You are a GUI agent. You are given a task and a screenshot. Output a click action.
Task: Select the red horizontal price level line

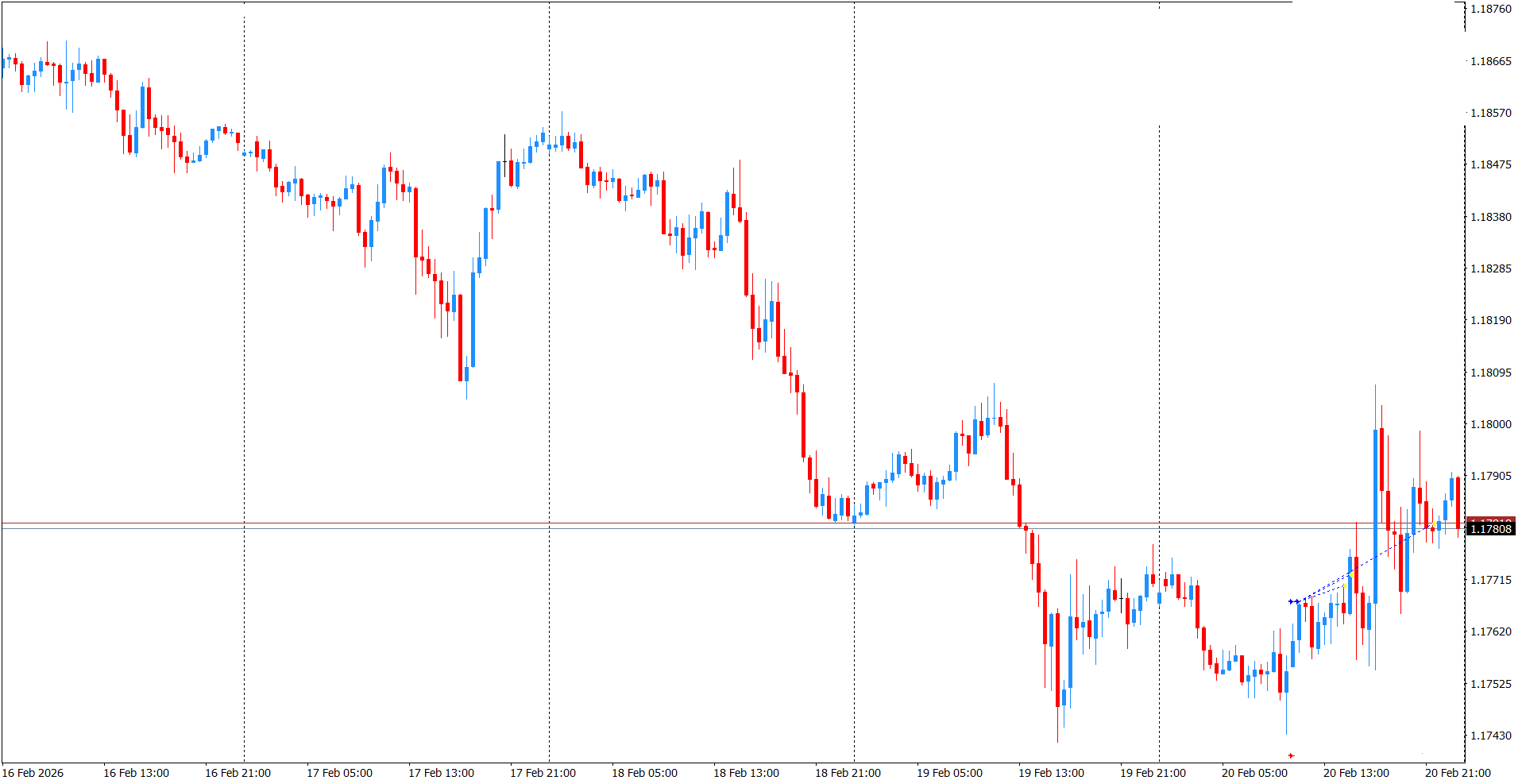point(732,523)
